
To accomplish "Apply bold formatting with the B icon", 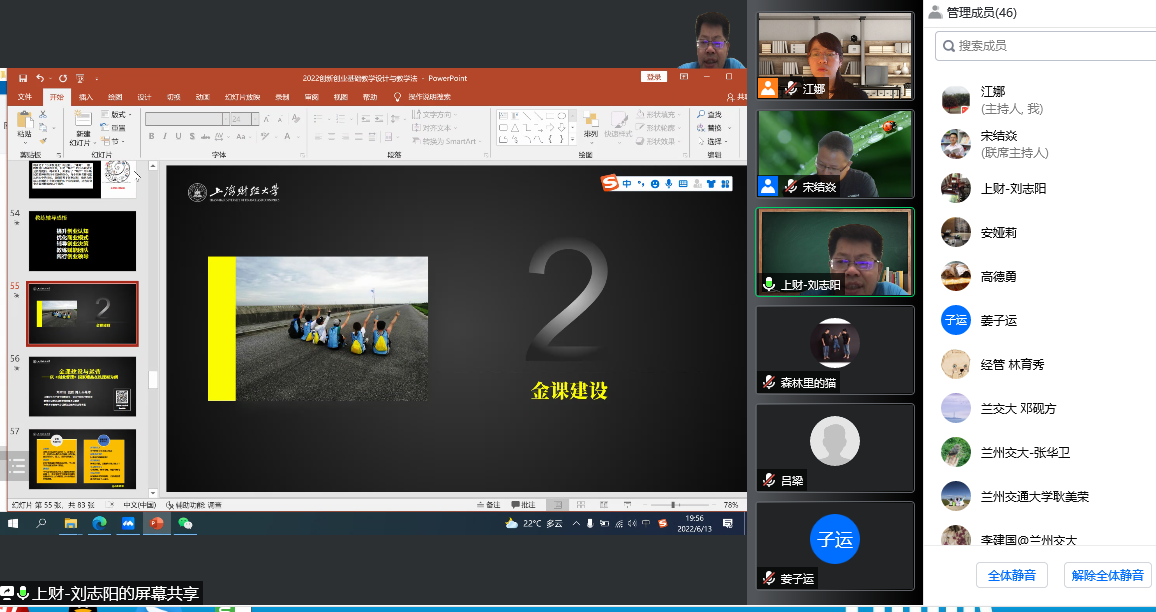I will click(x=151, y=134).
